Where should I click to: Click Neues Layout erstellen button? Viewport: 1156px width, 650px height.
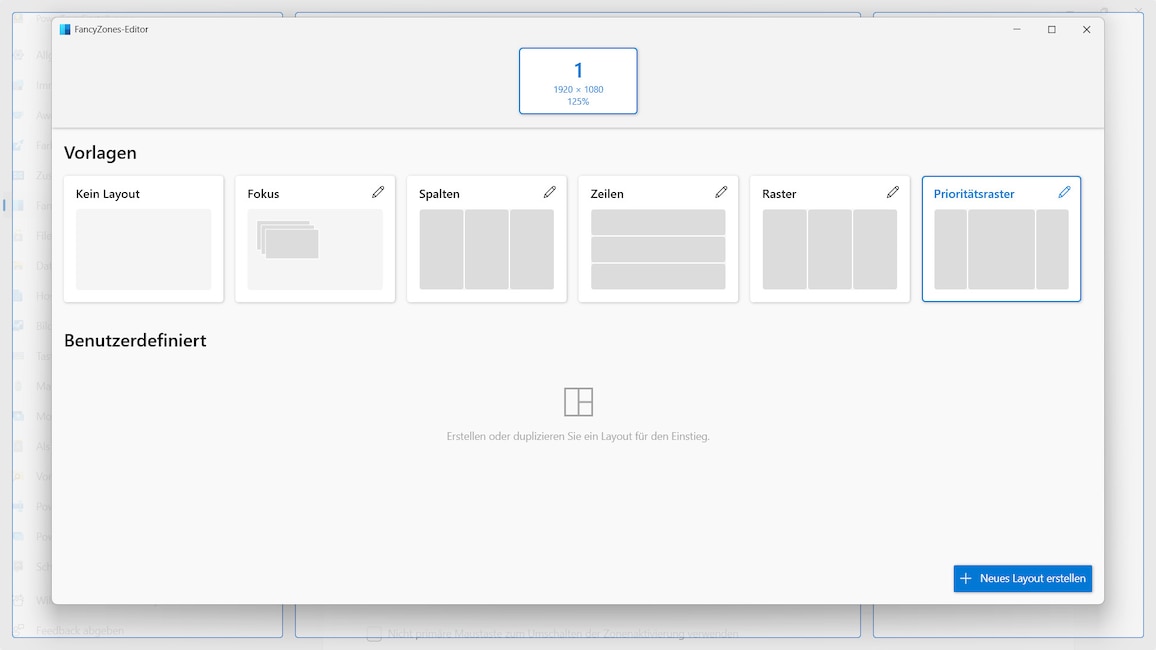click(x=1023, y=579)
